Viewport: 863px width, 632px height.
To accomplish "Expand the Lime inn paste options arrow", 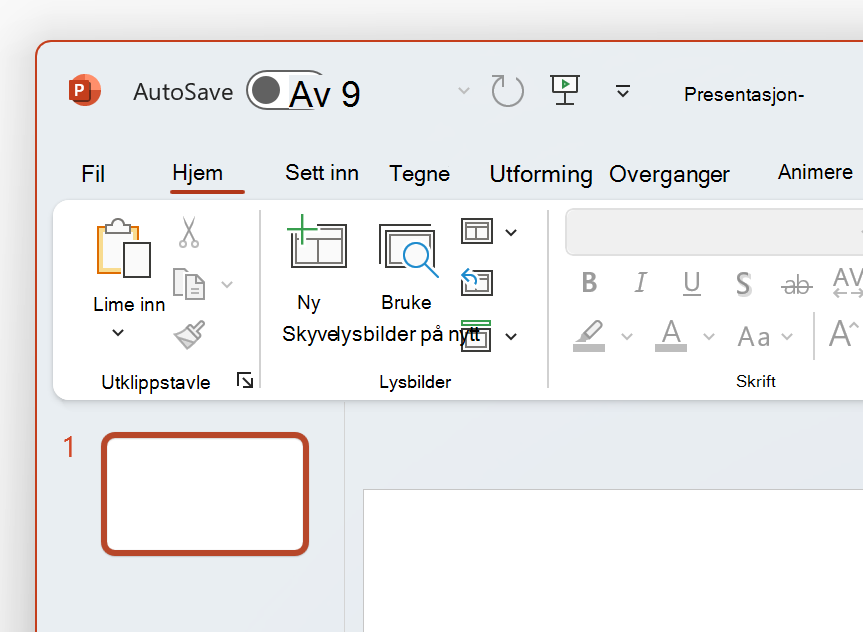I will [x=118, y=333].
